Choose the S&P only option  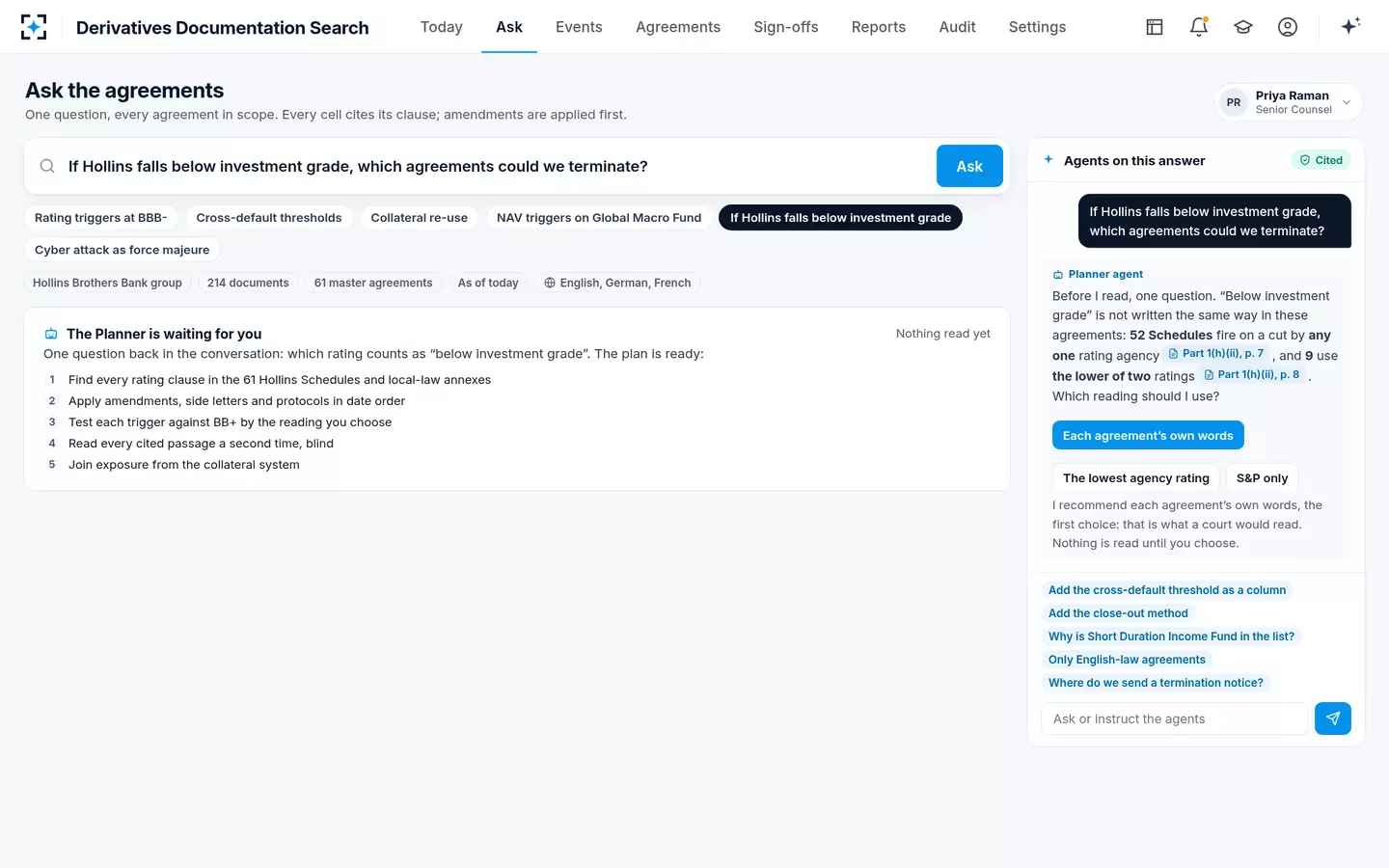click(1262, 478)
